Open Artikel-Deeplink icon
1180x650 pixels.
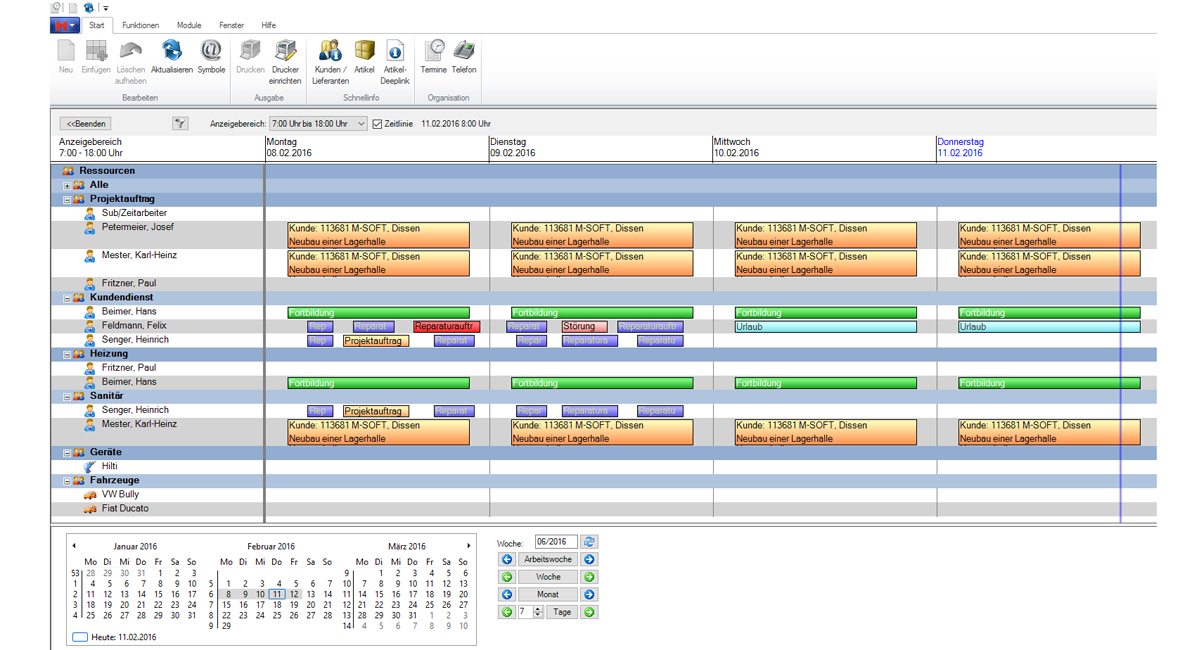pyautogui.click(x=395, y=52)
